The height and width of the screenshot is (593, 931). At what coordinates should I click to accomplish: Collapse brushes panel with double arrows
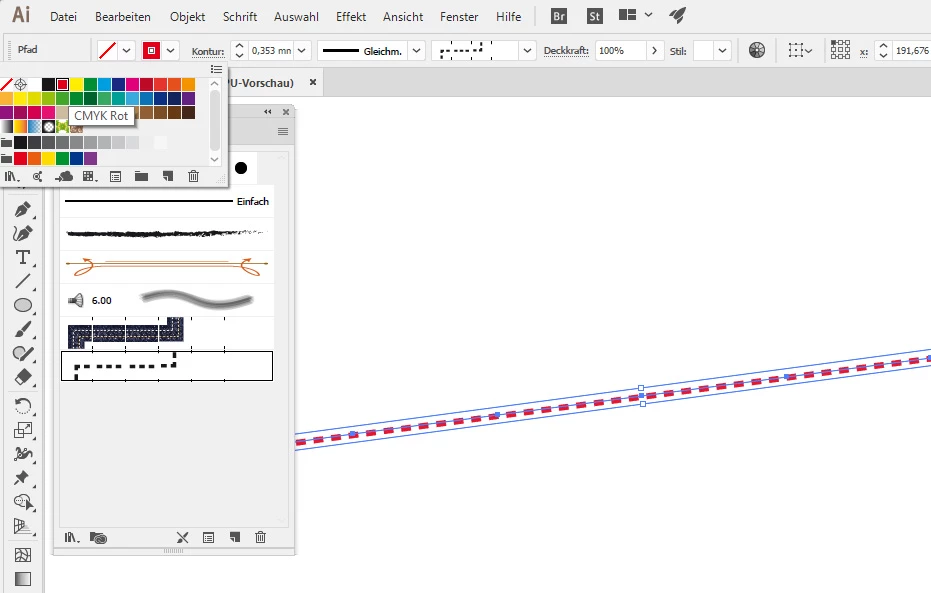point(268,112)
